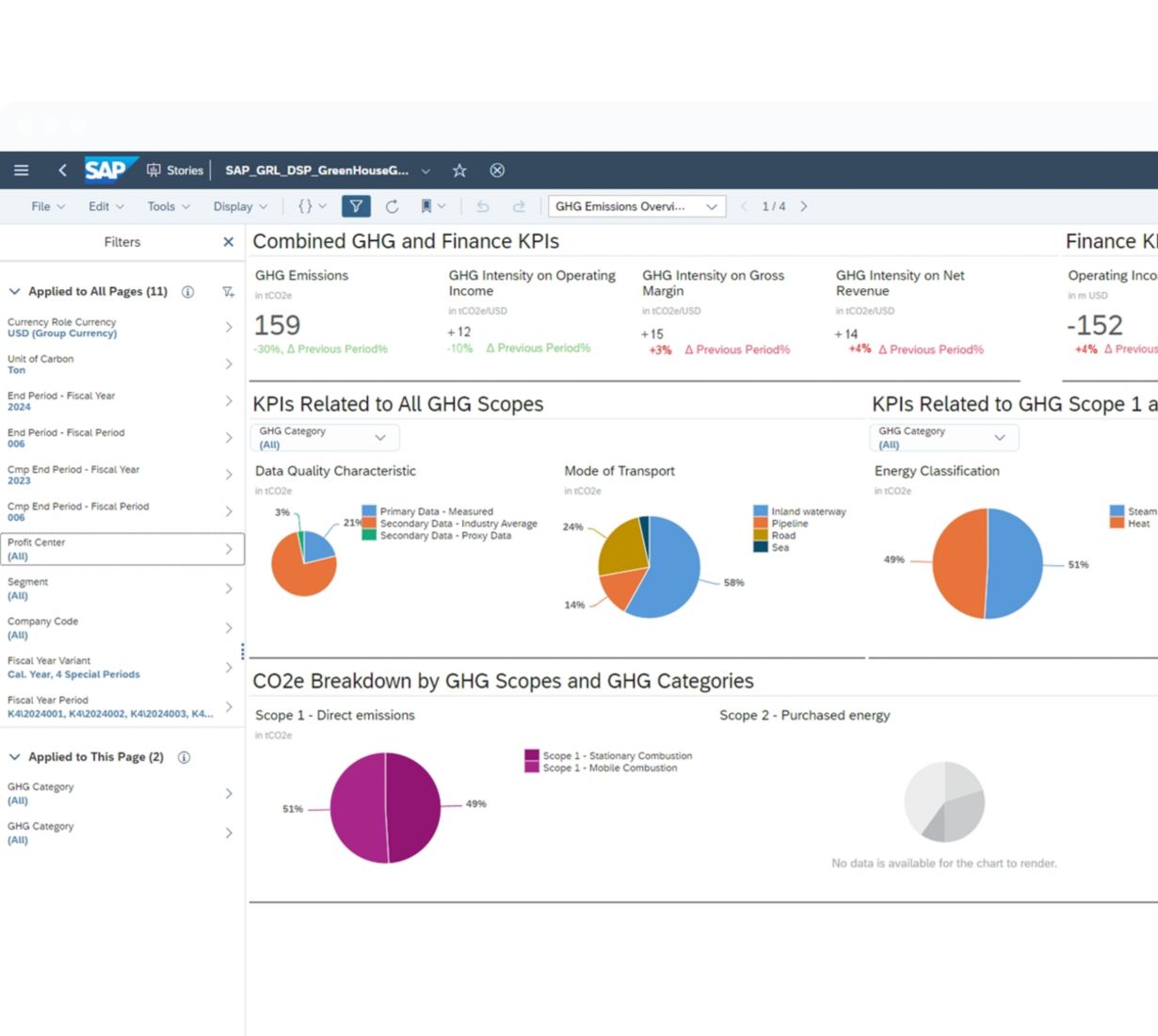Open the Display menu
Image resolution: width=1158 pixels, height=1036 pixels.
pos(240,206)
